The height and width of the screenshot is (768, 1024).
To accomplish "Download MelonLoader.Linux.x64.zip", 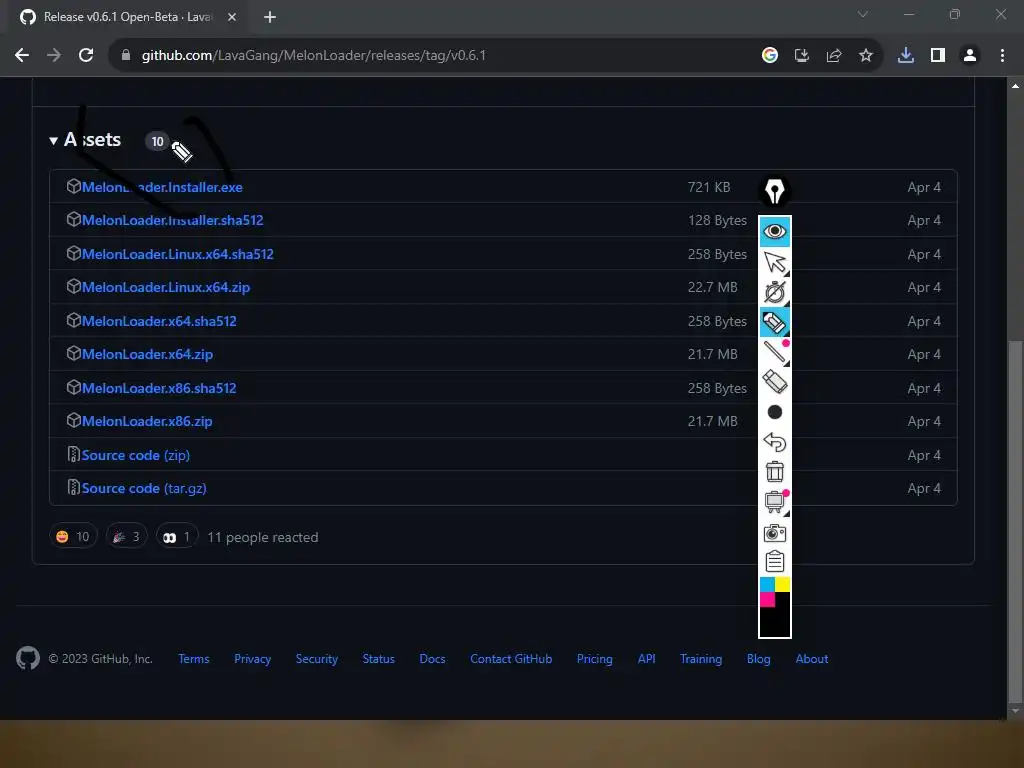I will point(166,287).
